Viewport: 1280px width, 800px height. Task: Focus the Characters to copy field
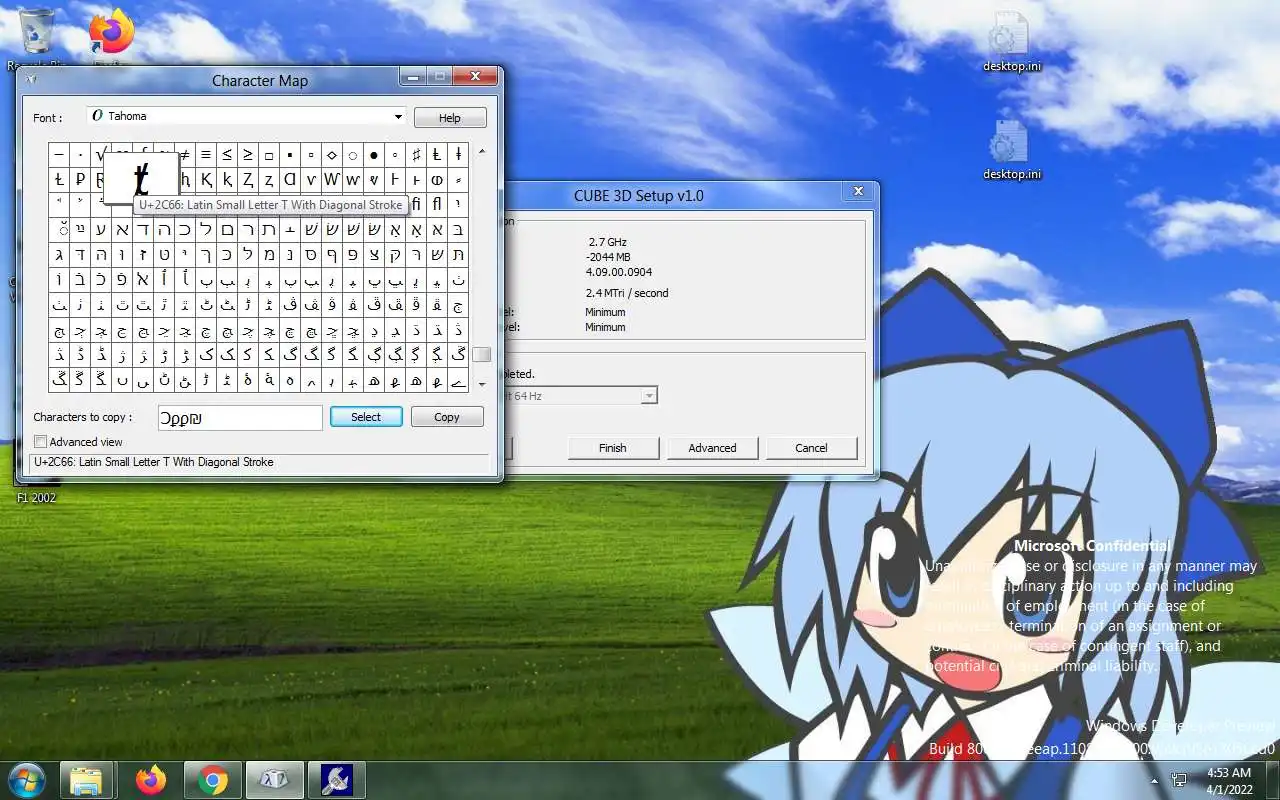coord(240,417)
